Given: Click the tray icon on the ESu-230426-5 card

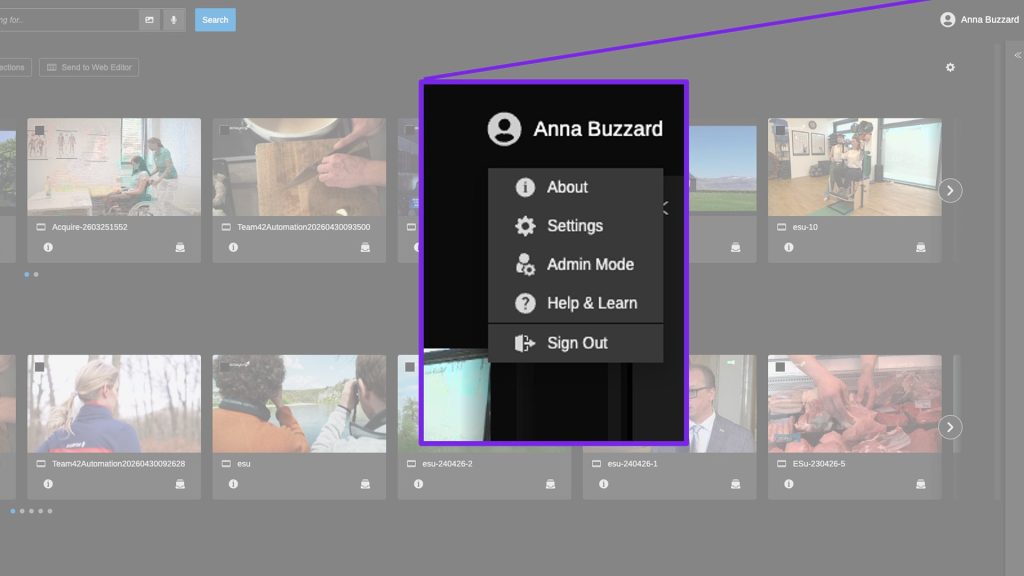Looking at the screenshot, I should click(921, 484).
